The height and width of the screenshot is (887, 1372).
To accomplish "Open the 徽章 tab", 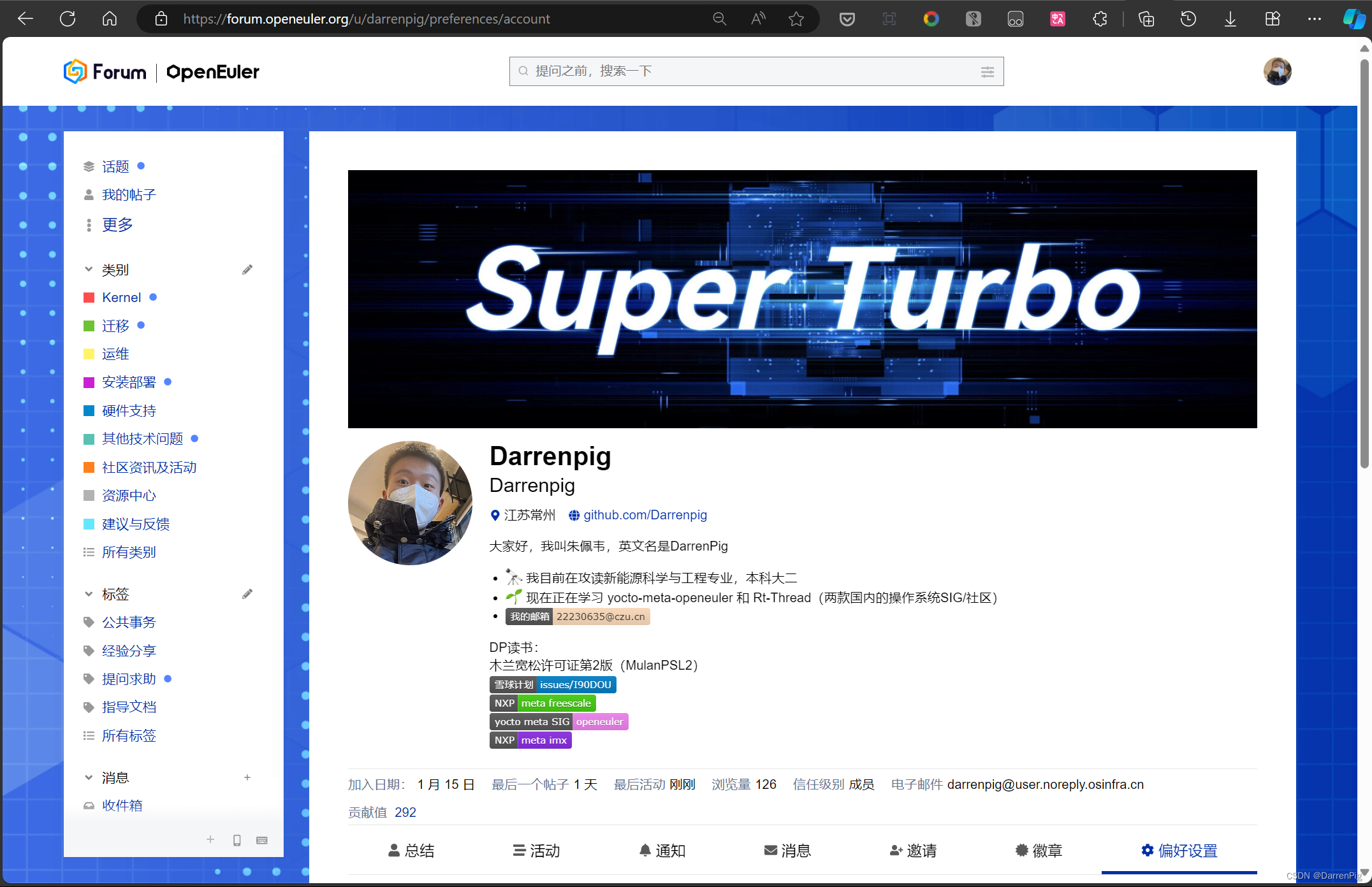I will click(1039, 851).
